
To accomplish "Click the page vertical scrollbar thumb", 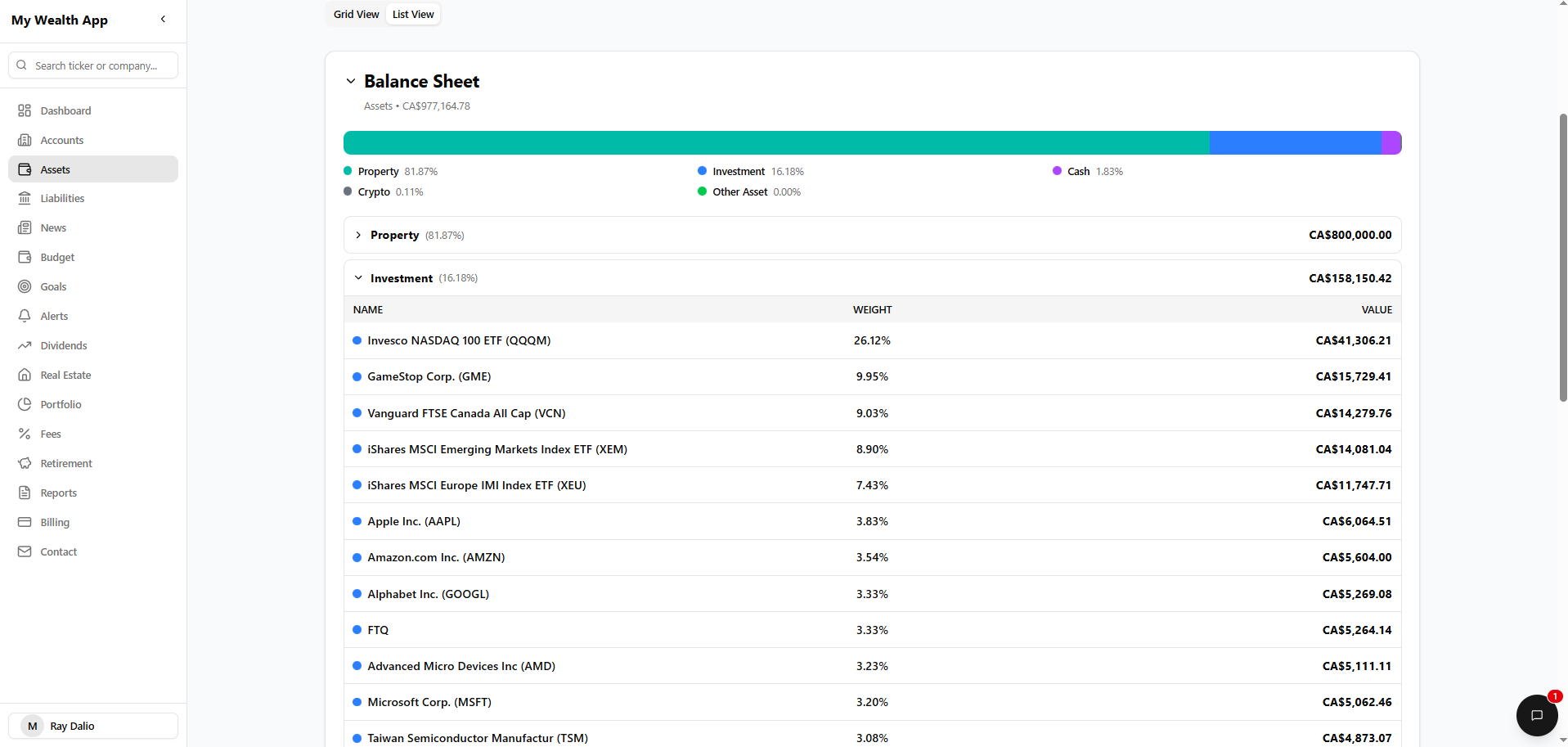I will [1563, 258].
